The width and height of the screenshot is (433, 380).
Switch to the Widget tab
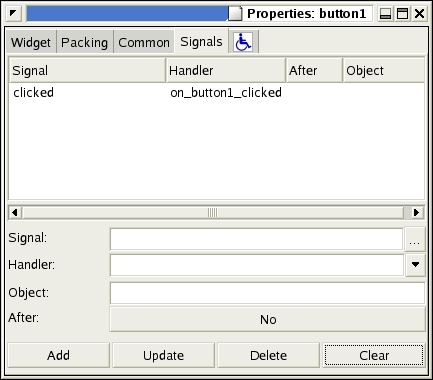pyautogui.click(x=31, y=42)
